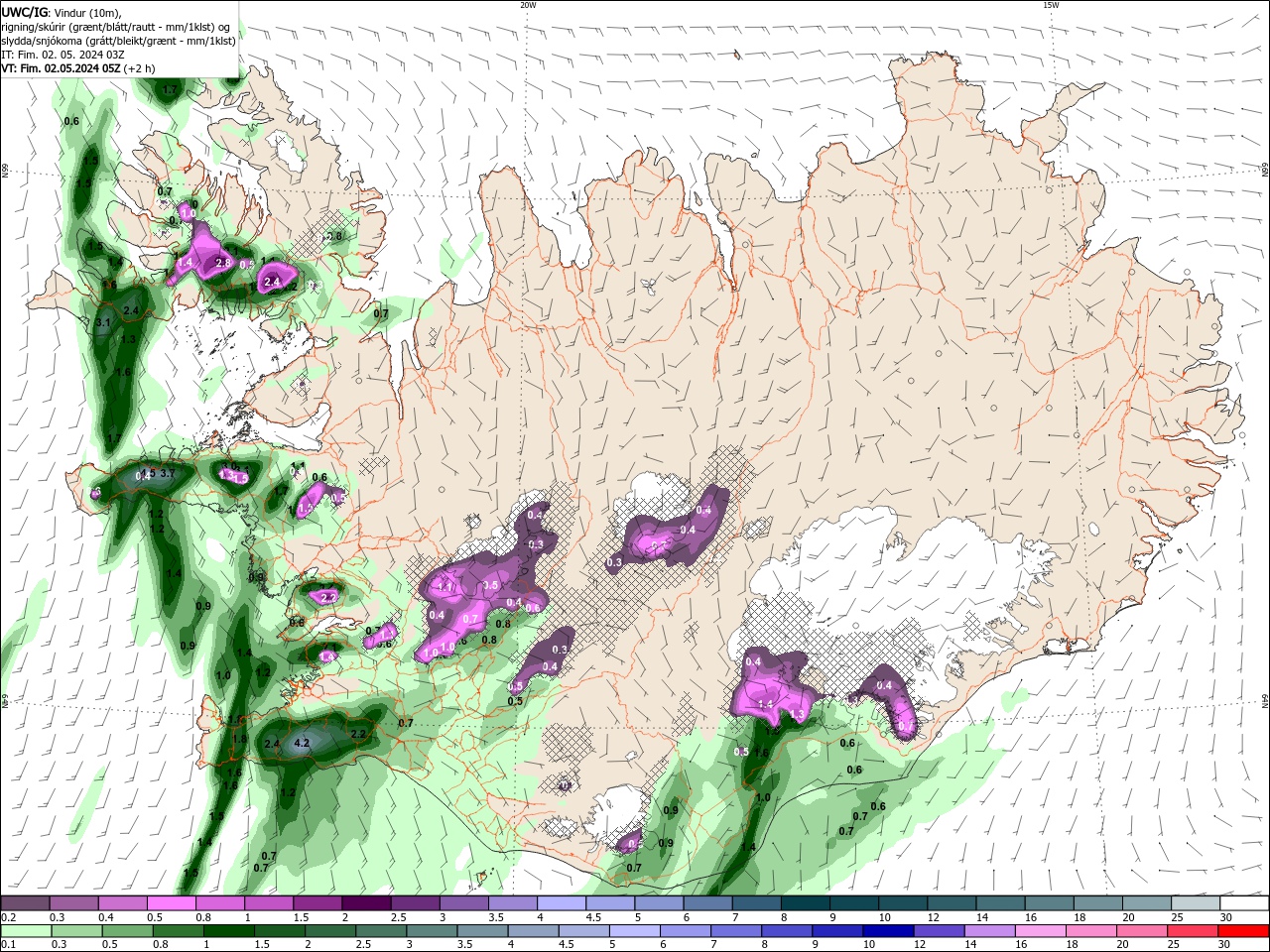The width and height of the screenshot is (1270, 952).
Task: Choose the white 30 mm snow legend swatch
Action: [x=1245, y=902]
